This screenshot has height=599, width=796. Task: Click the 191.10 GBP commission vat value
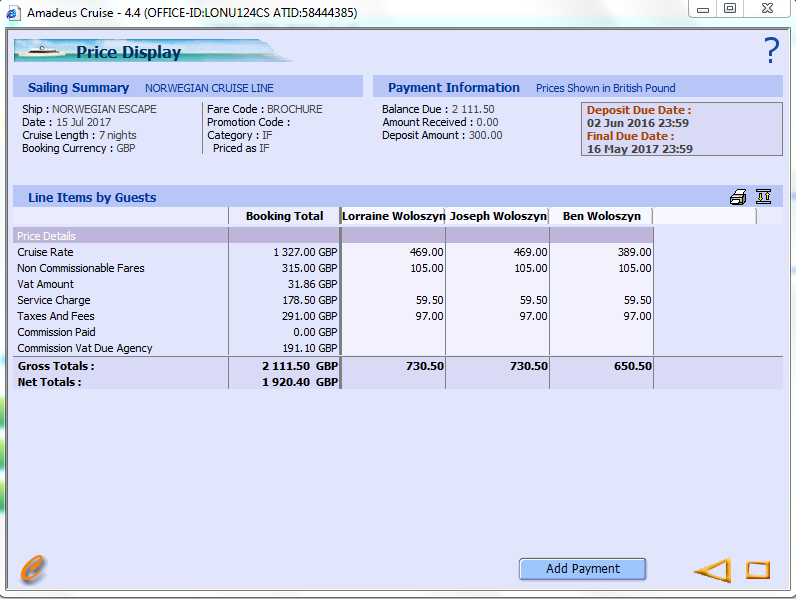pyautogui.click(x=310, y=348)
